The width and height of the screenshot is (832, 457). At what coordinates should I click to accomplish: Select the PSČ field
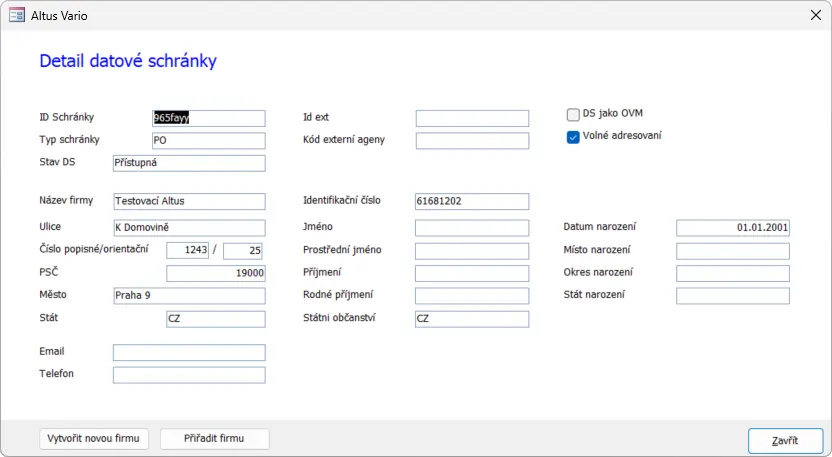tap(215, 273)
